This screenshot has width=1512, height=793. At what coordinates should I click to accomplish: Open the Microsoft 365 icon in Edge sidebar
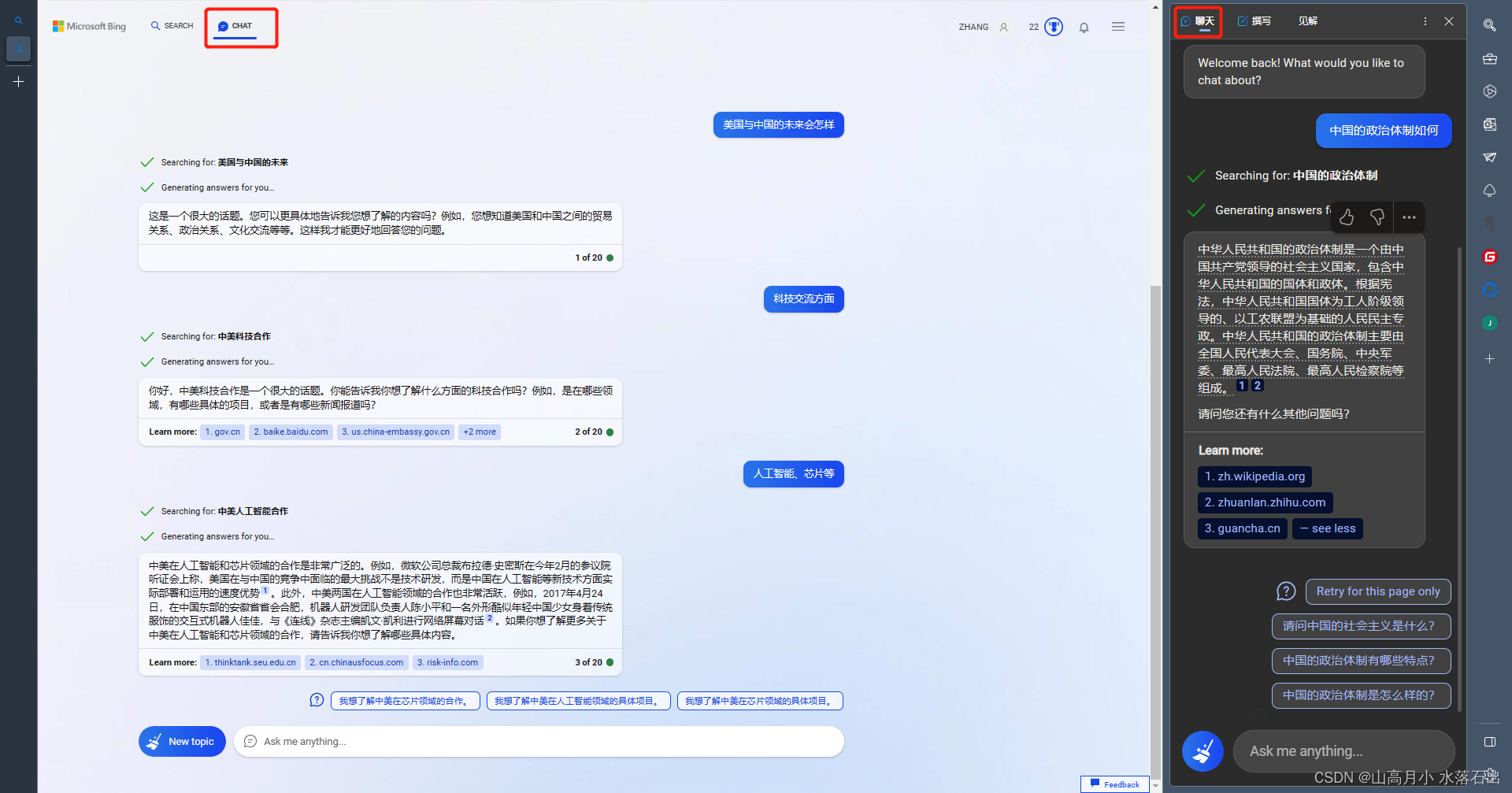(x=1489, y=91)
